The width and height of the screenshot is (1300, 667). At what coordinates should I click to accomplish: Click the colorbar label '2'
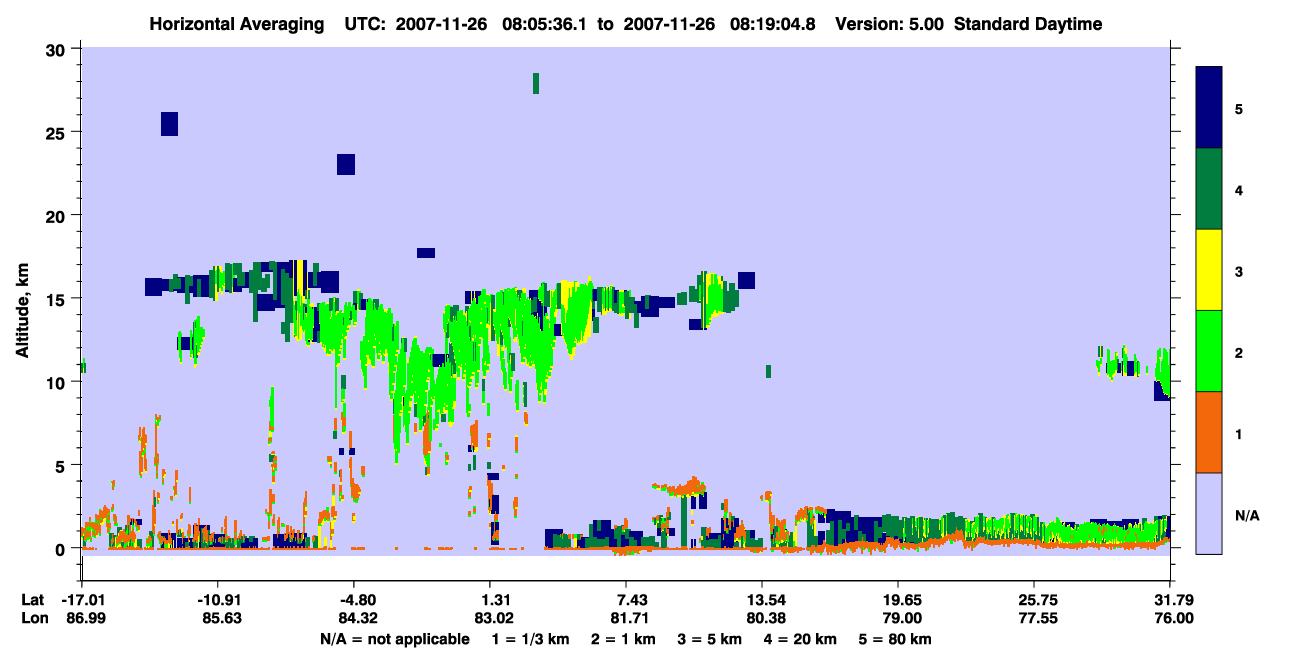(1239, 352)
